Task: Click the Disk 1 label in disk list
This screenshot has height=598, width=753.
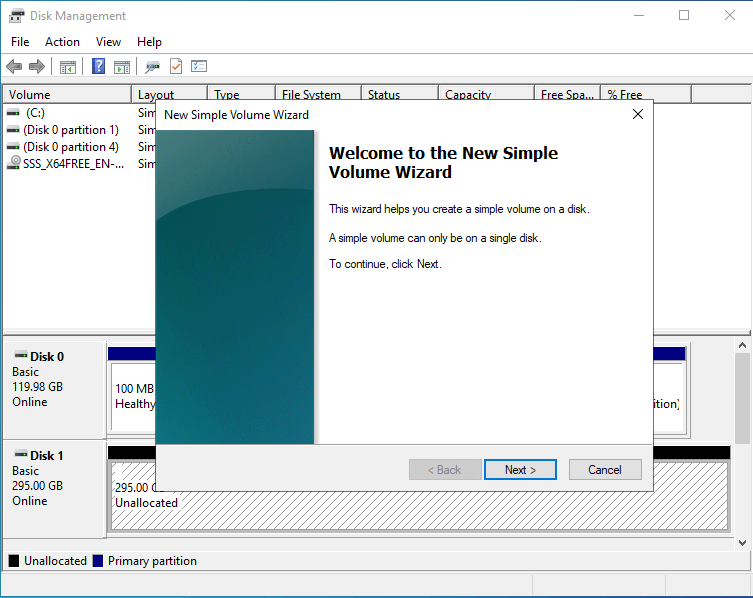Action: (x=47, y=456)
